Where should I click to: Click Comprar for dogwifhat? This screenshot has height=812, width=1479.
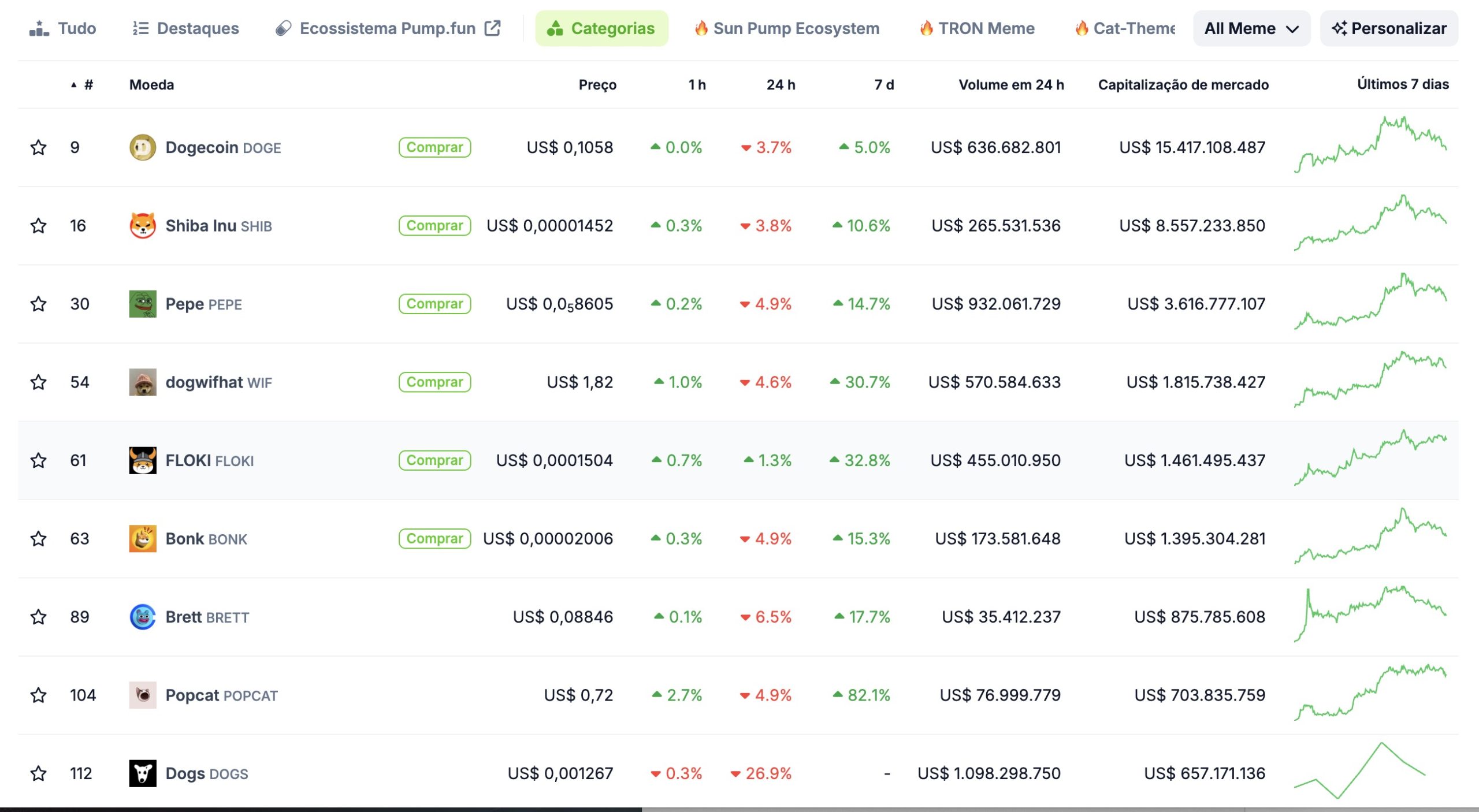coord(435,382)
